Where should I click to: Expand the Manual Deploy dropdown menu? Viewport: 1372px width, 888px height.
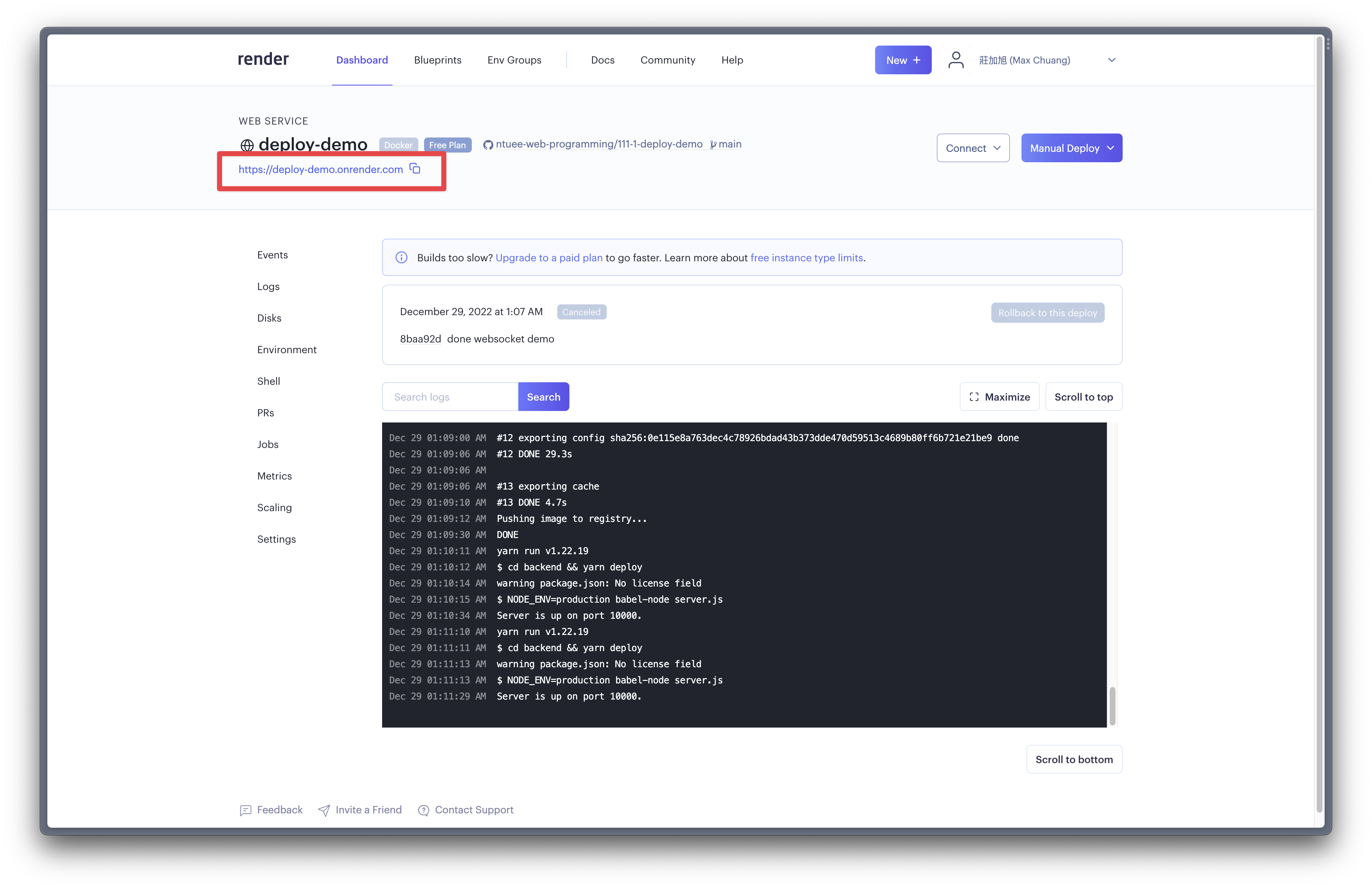coord(1113,148)
